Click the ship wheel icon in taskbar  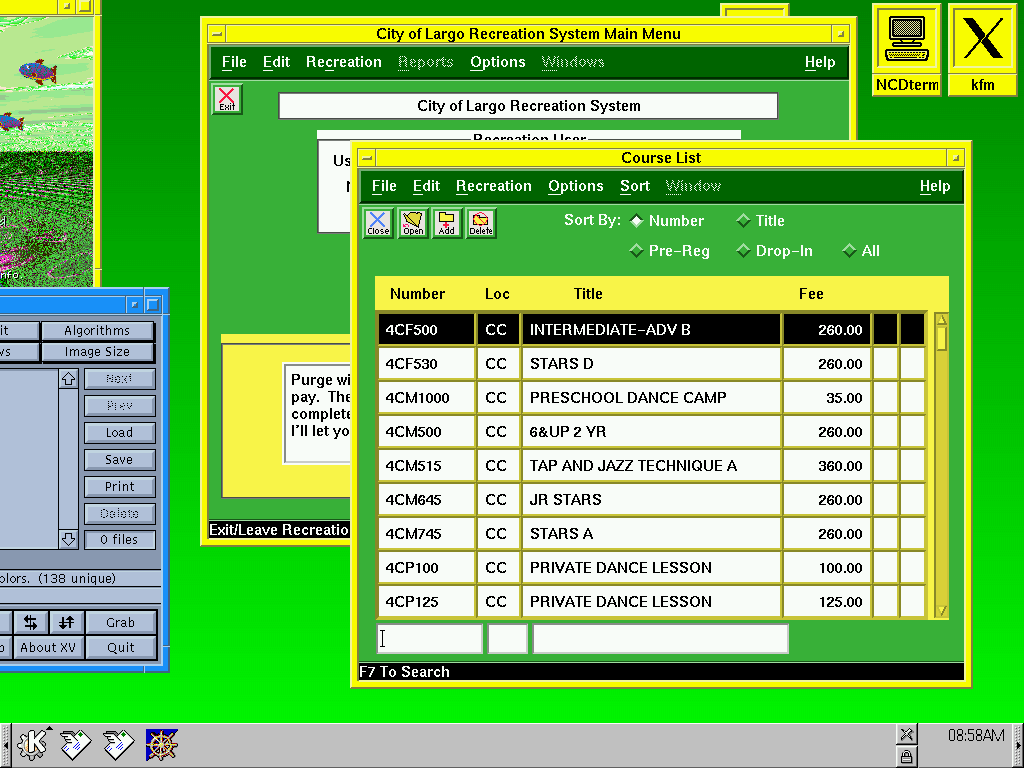[161, 743]
